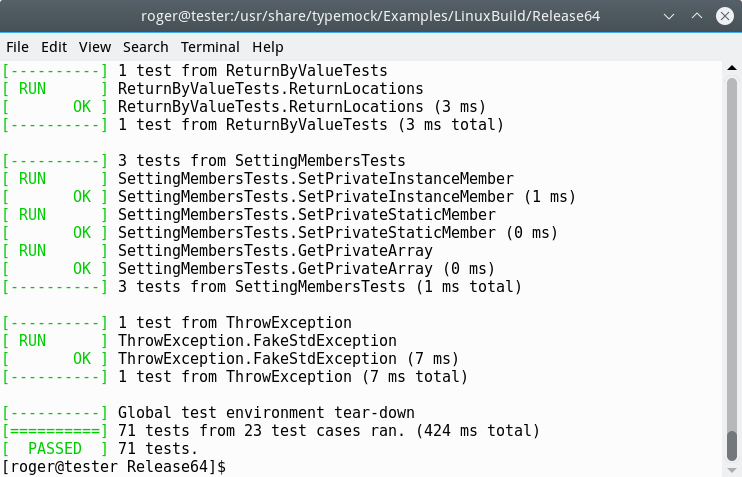Click the ThrowException.FakeStdException OK result line
The image size is (742, 477).
pos(288,359)
